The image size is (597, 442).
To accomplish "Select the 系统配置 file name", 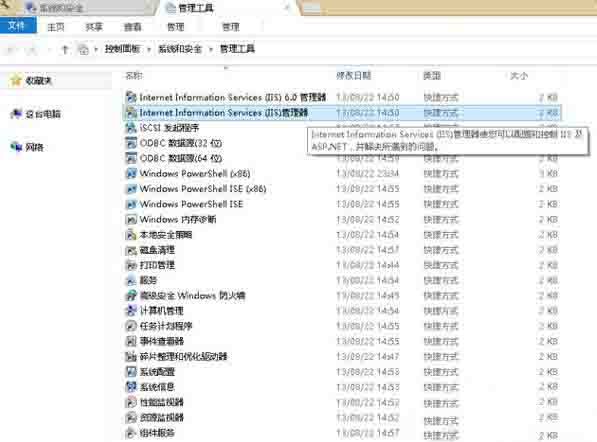I will [157, 372].
